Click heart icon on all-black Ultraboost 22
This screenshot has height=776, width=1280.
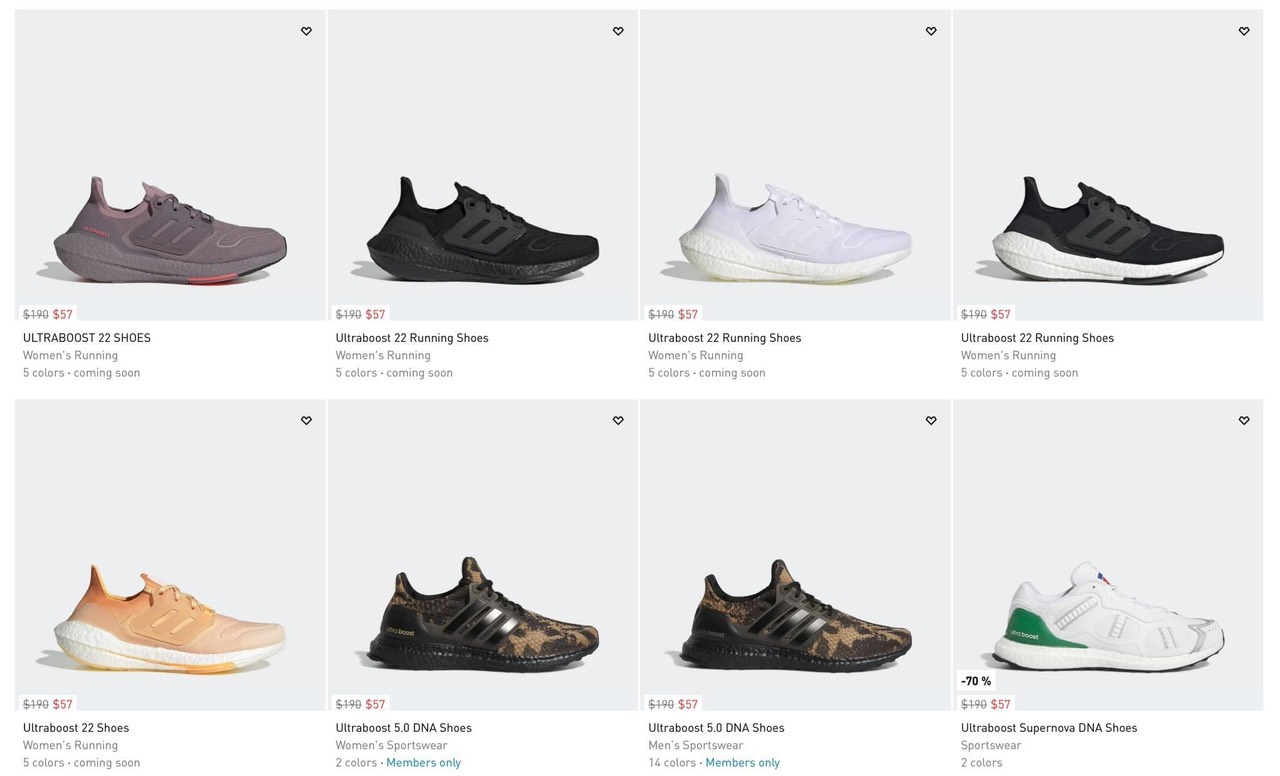point(618,31)
